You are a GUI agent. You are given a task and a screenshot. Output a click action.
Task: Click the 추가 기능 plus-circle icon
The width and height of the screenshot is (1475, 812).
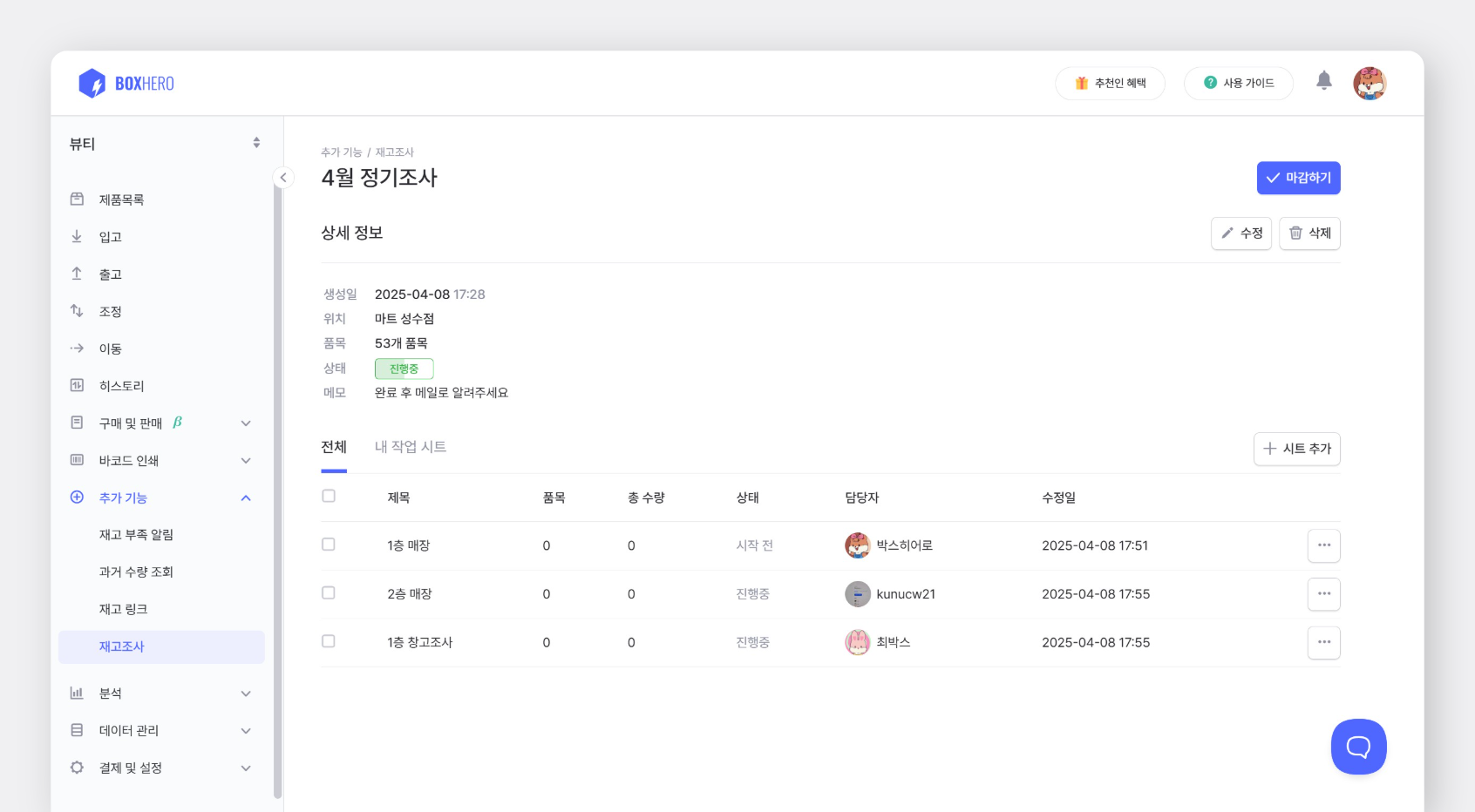(77, 497)
